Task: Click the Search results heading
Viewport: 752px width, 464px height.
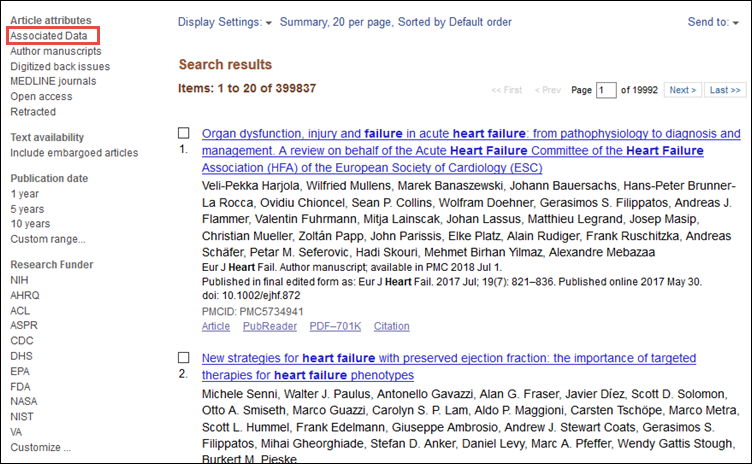Action: point(225,64)
